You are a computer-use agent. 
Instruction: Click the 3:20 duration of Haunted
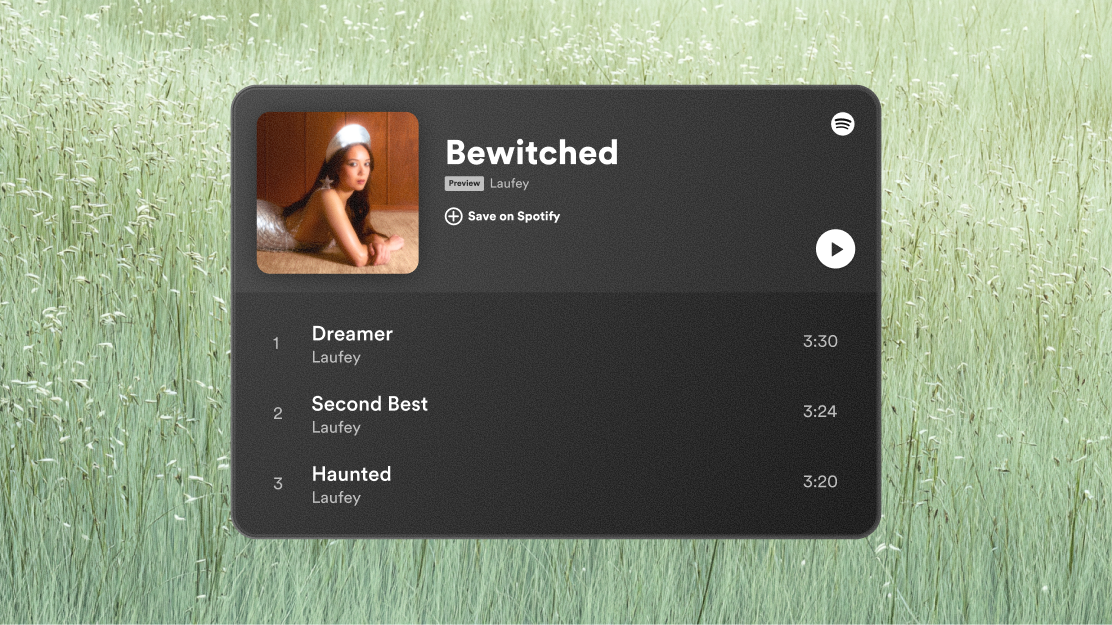[x=820, y=482]
